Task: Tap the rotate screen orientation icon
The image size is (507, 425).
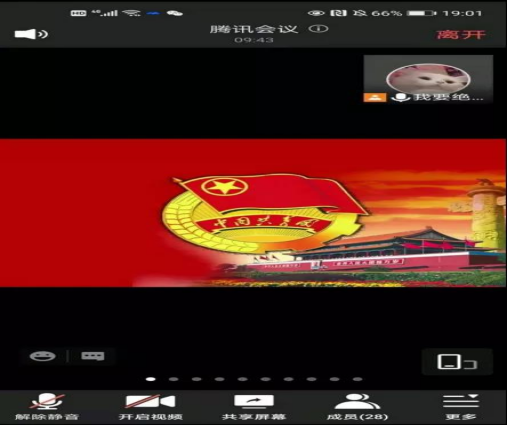Action: coord(457,362)
